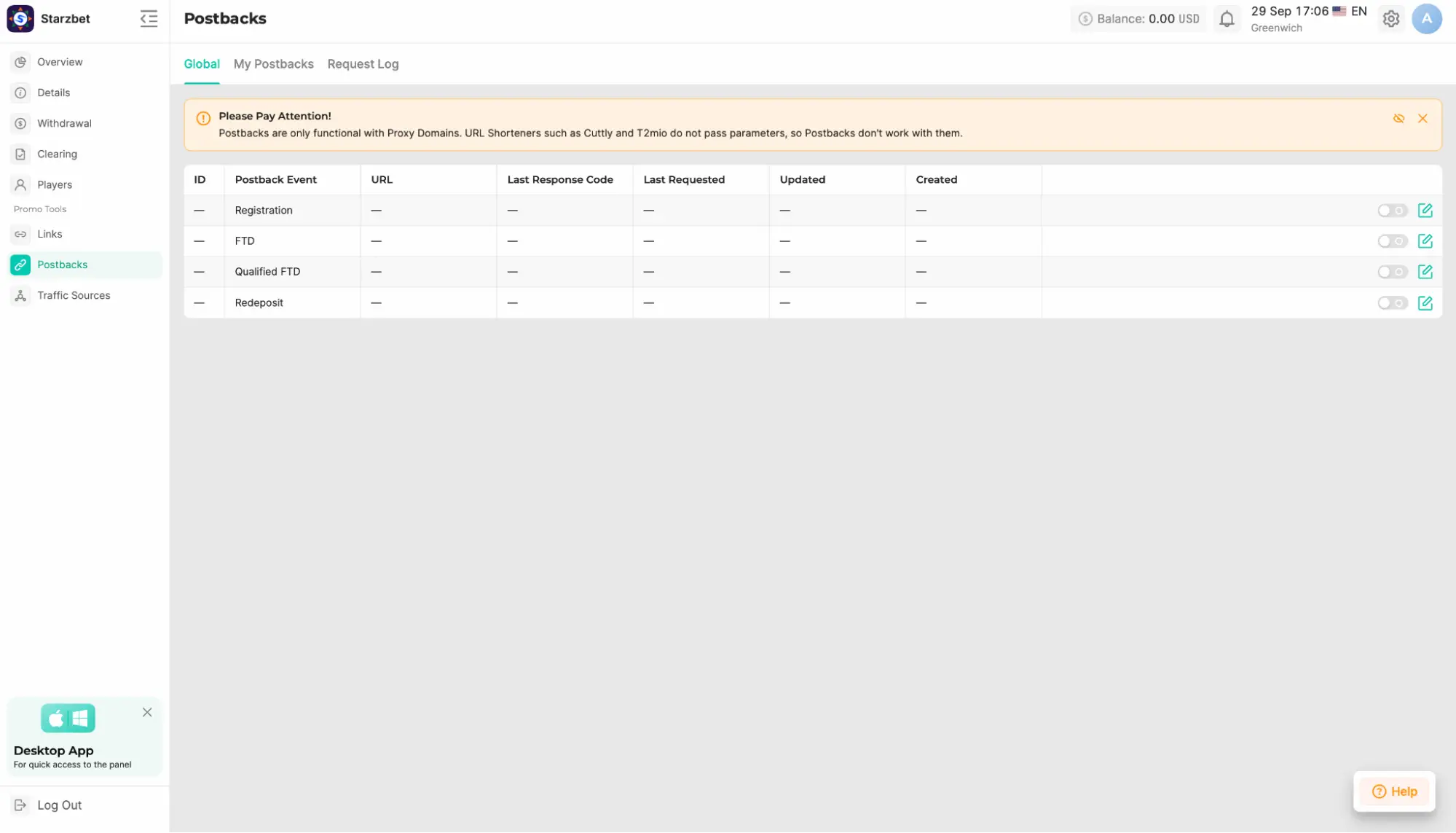Click the Greenwich time zone label
This screenshot has width=1456, height=833.
(x=1276, y=28)
